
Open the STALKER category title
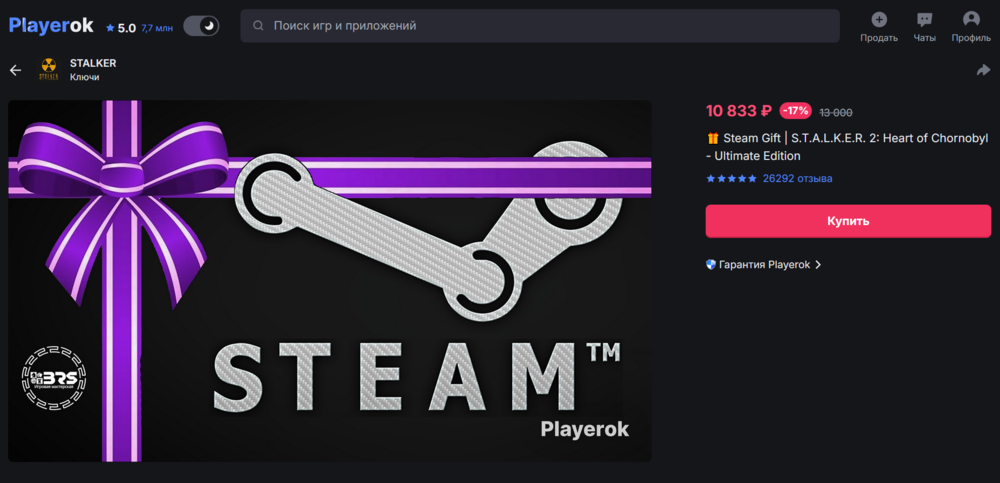click(93, 63)
